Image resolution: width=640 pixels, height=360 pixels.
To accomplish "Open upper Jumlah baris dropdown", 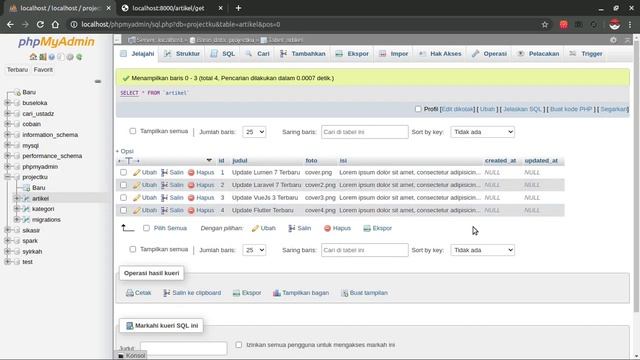I will click(254, 132).
